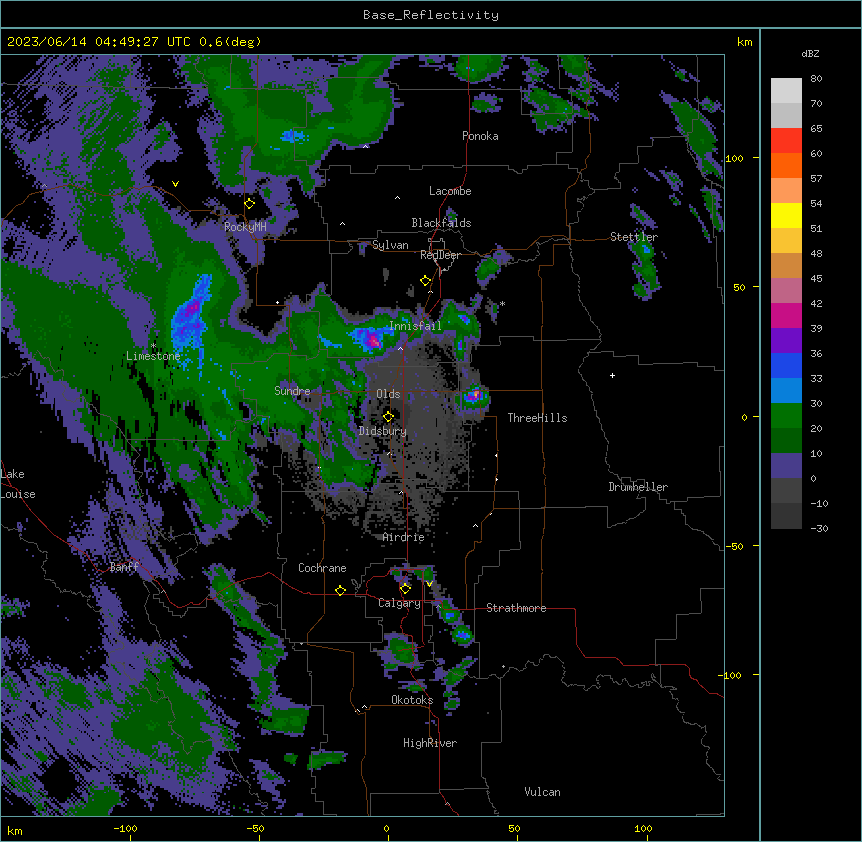Screen dimensions: 862x842
Task: Click the 65 dBZ red legend swatch
Action: pyautogui.click(x=787, y=141)
